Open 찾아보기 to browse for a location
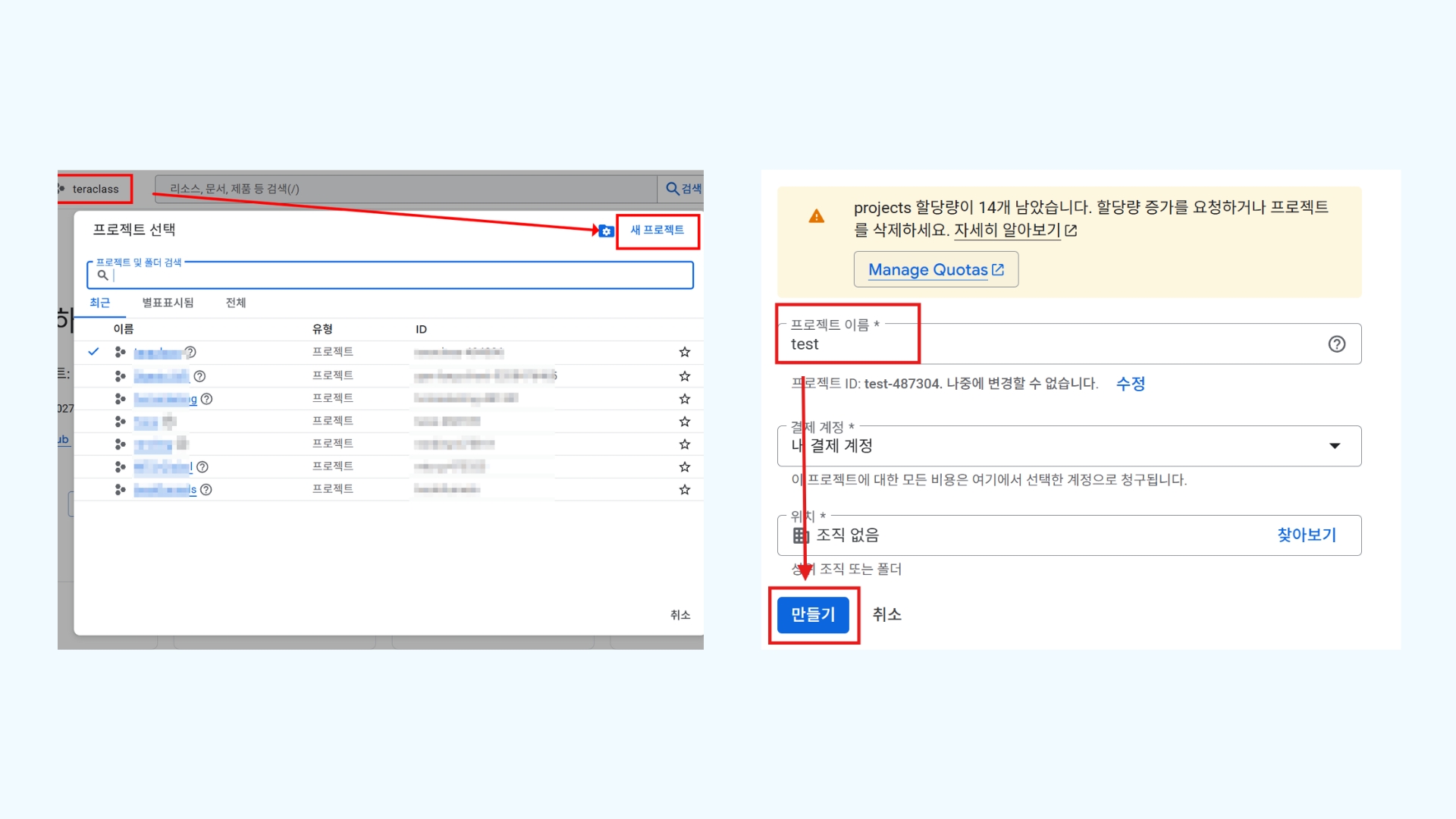The image size is (1456, 819). (1306, 535)
